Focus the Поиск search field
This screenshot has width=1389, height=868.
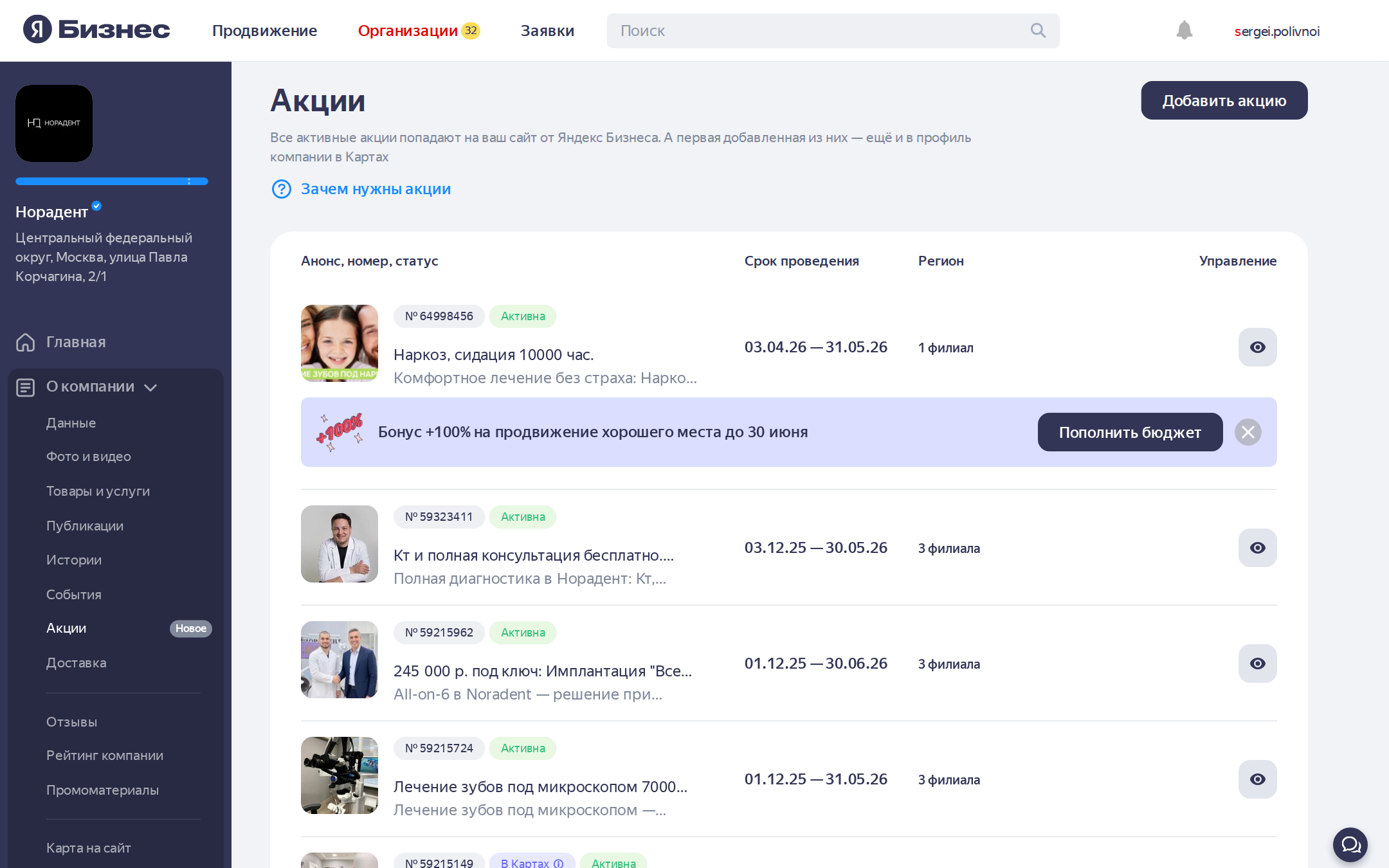833,31
